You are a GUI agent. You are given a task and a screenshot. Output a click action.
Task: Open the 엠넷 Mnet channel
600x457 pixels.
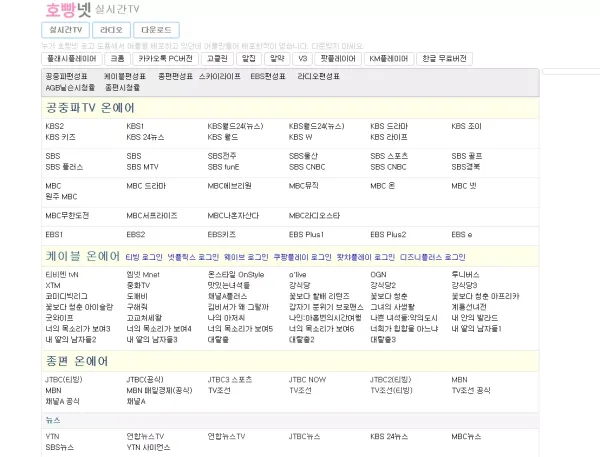click(143, 274)
